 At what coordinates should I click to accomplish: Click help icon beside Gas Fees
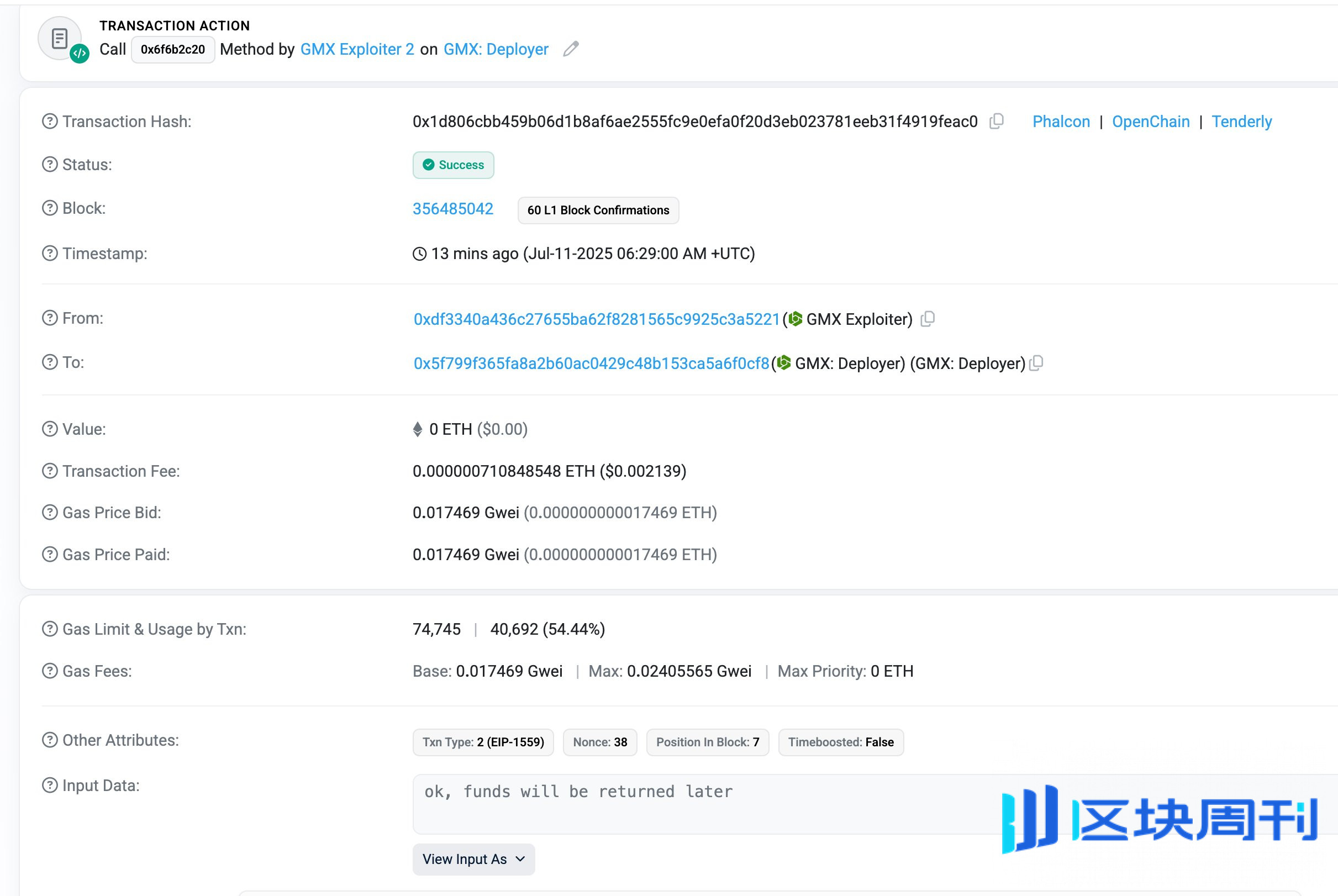click(50, 671)
